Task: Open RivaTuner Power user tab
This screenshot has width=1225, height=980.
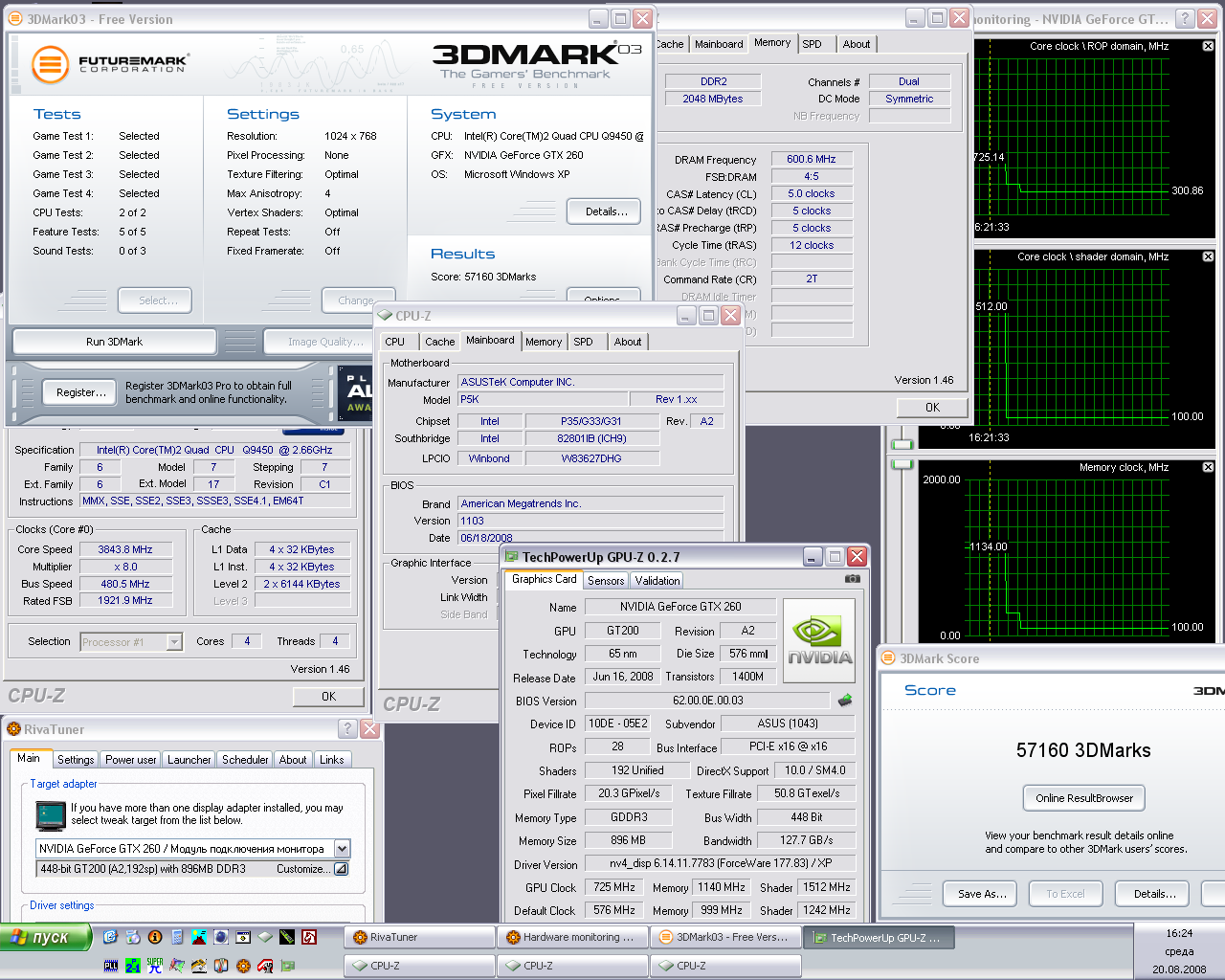Action: pos(131,760)
